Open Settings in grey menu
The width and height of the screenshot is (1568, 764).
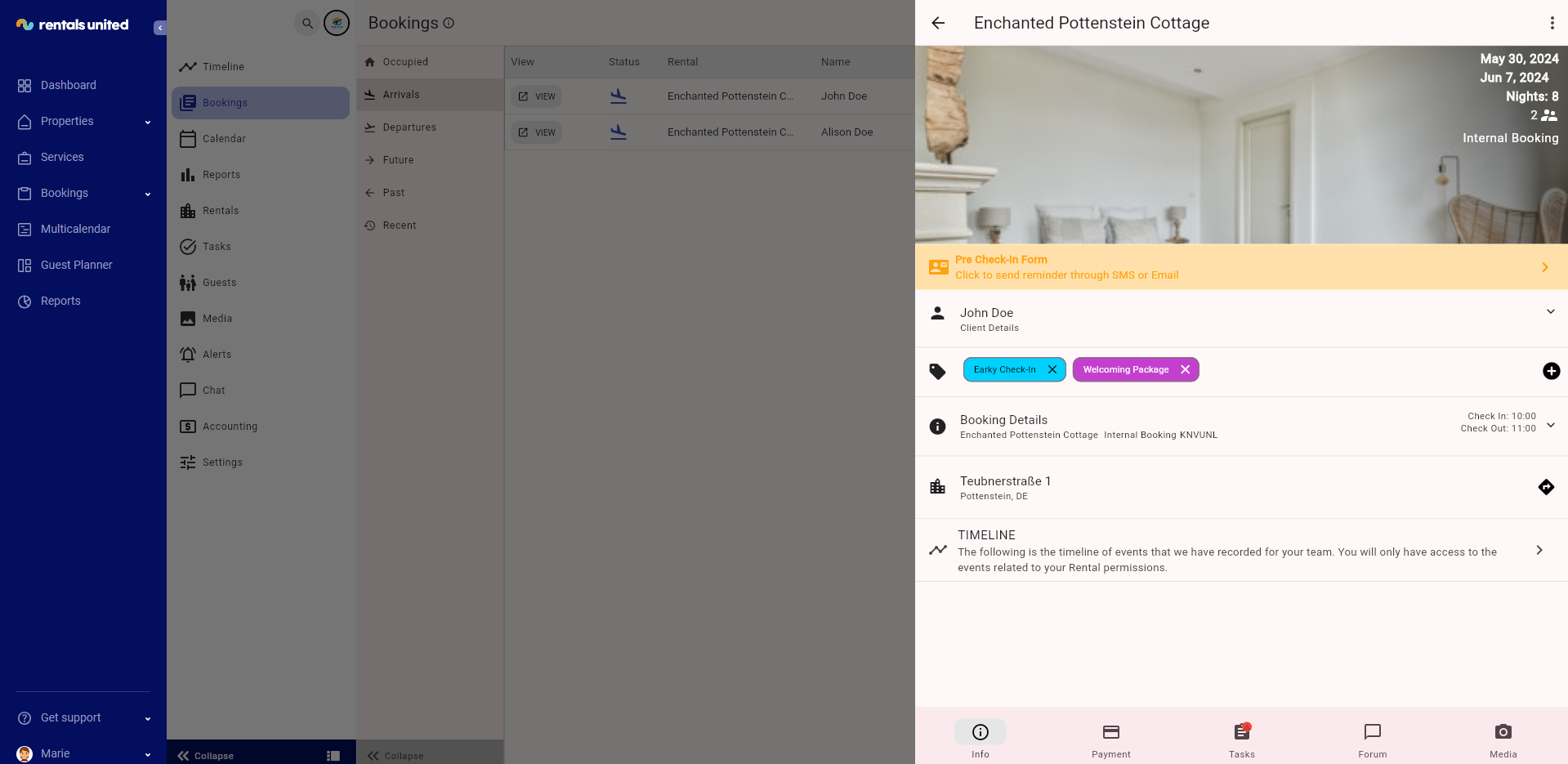pyautogui.click(x=261, y=462)
